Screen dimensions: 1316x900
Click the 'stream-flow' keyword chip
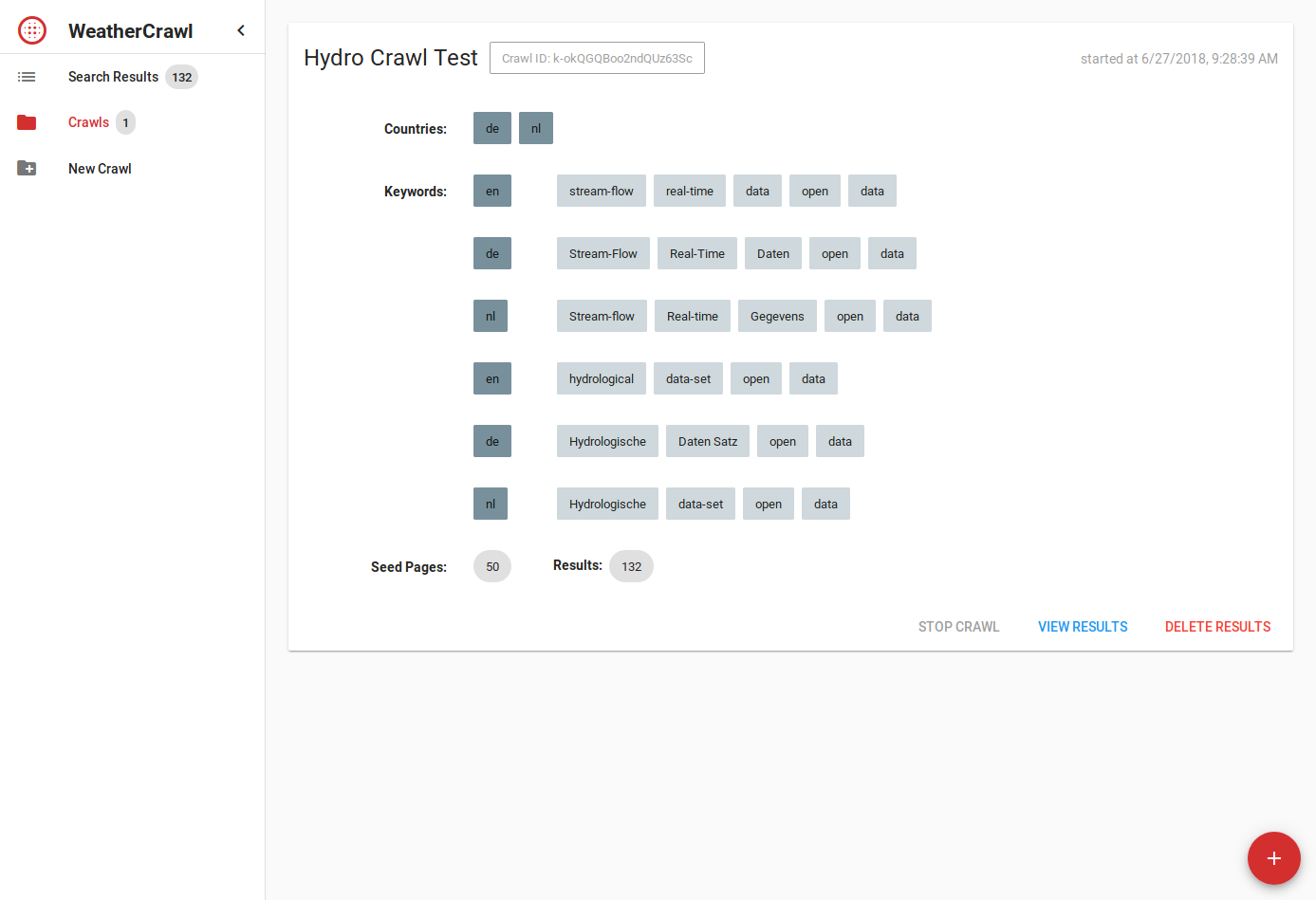pyautogui.click(x=602, y=191)
